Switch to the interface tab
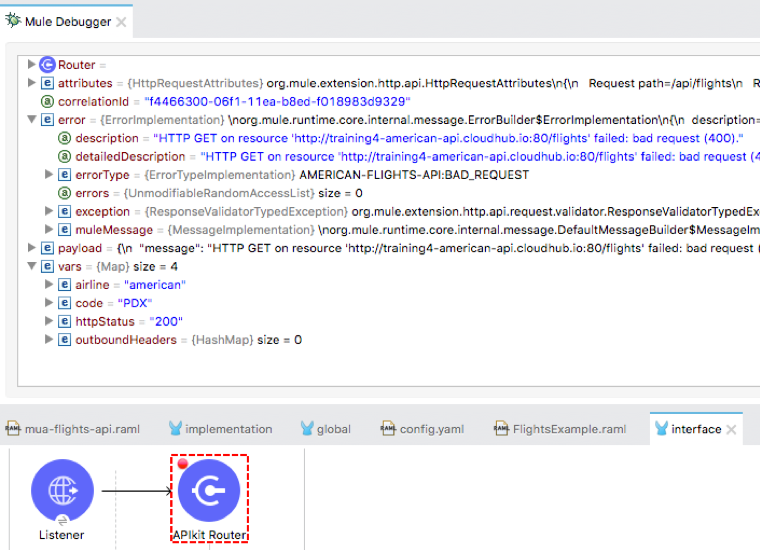This screenshot has width=760, height=550. point(696,429)
